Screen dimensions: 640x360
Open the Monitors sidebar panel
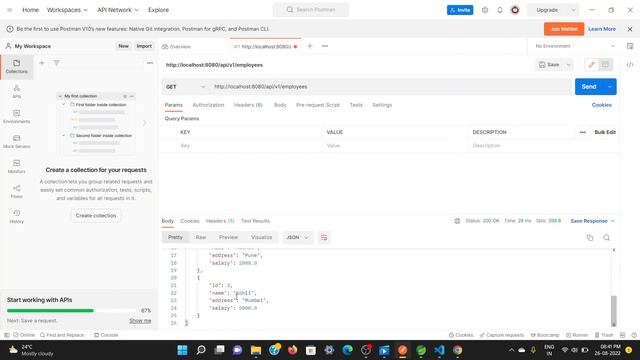[x=16, y=166]
